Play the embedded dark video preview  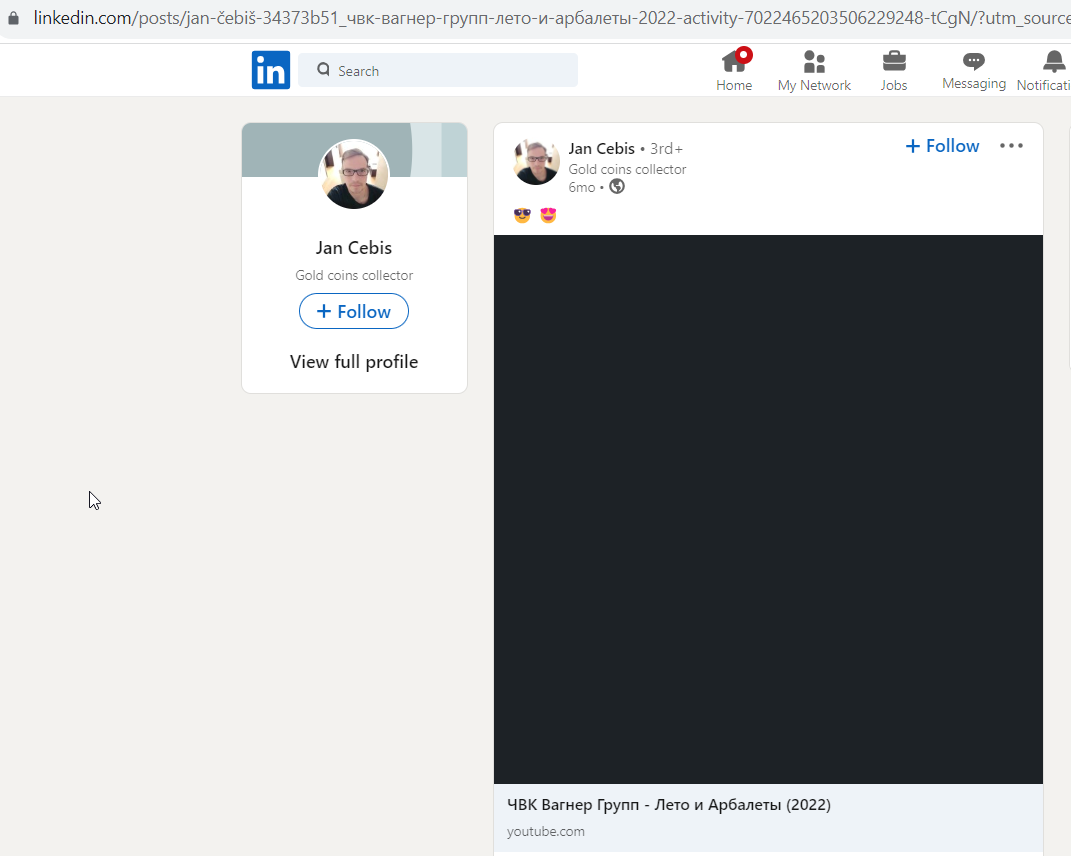[x=768, y=509]
